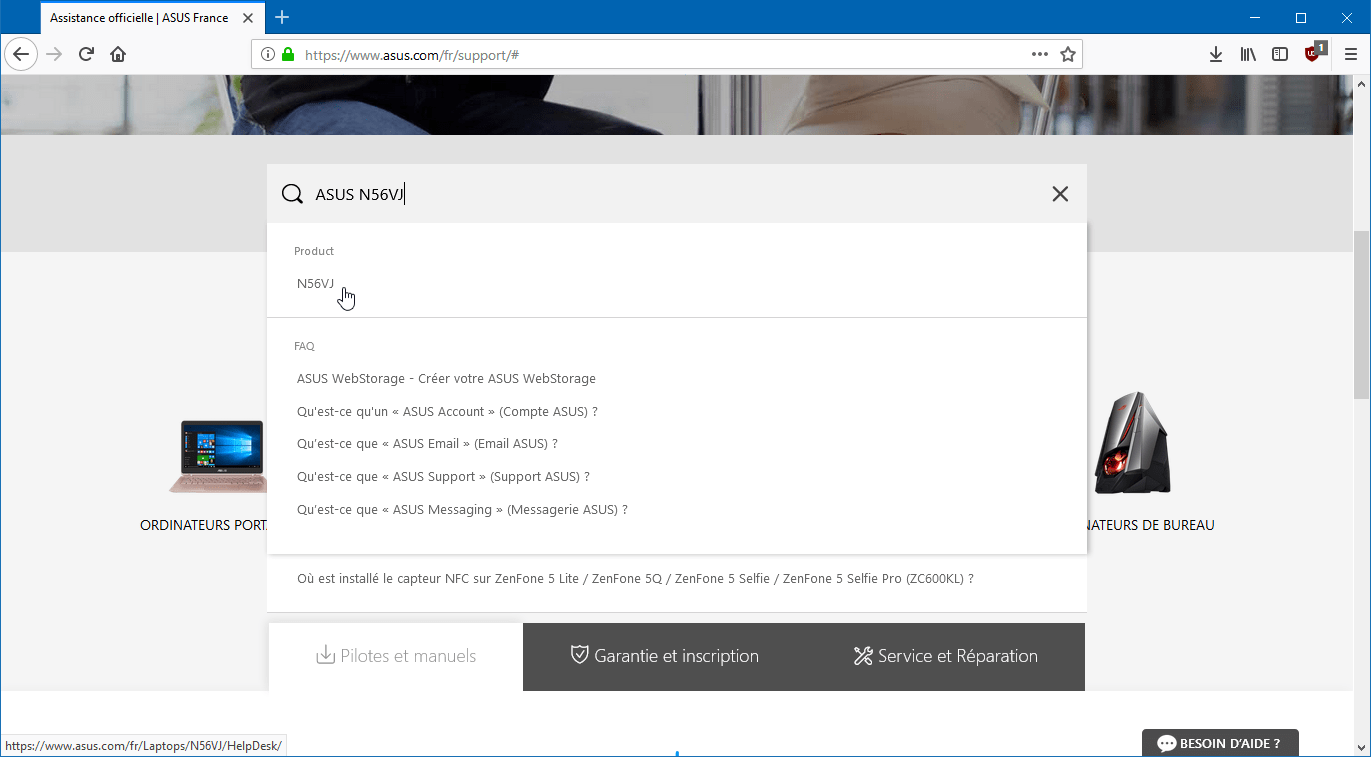Click the address bar URL

(412, 55)
